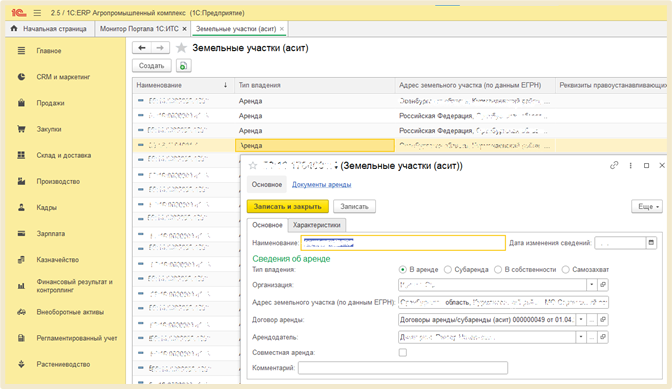Expand the Арендодатель dropdown arrow

(x=581, y=337)
